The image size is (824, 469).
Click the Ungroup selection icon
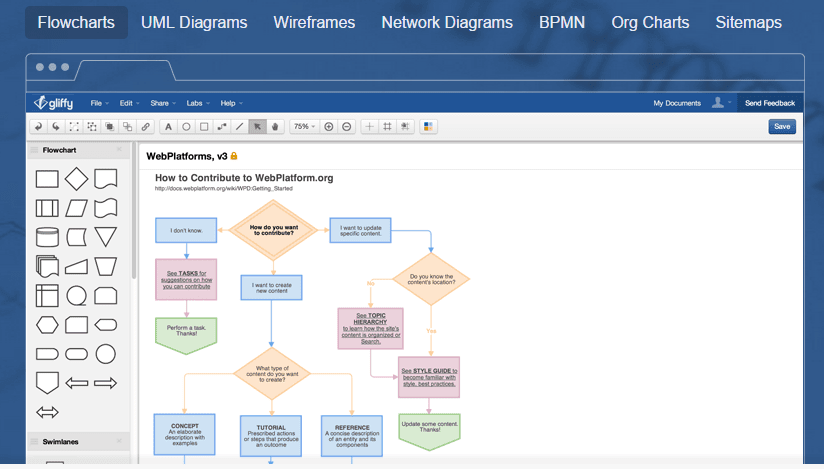coord(92,127)
